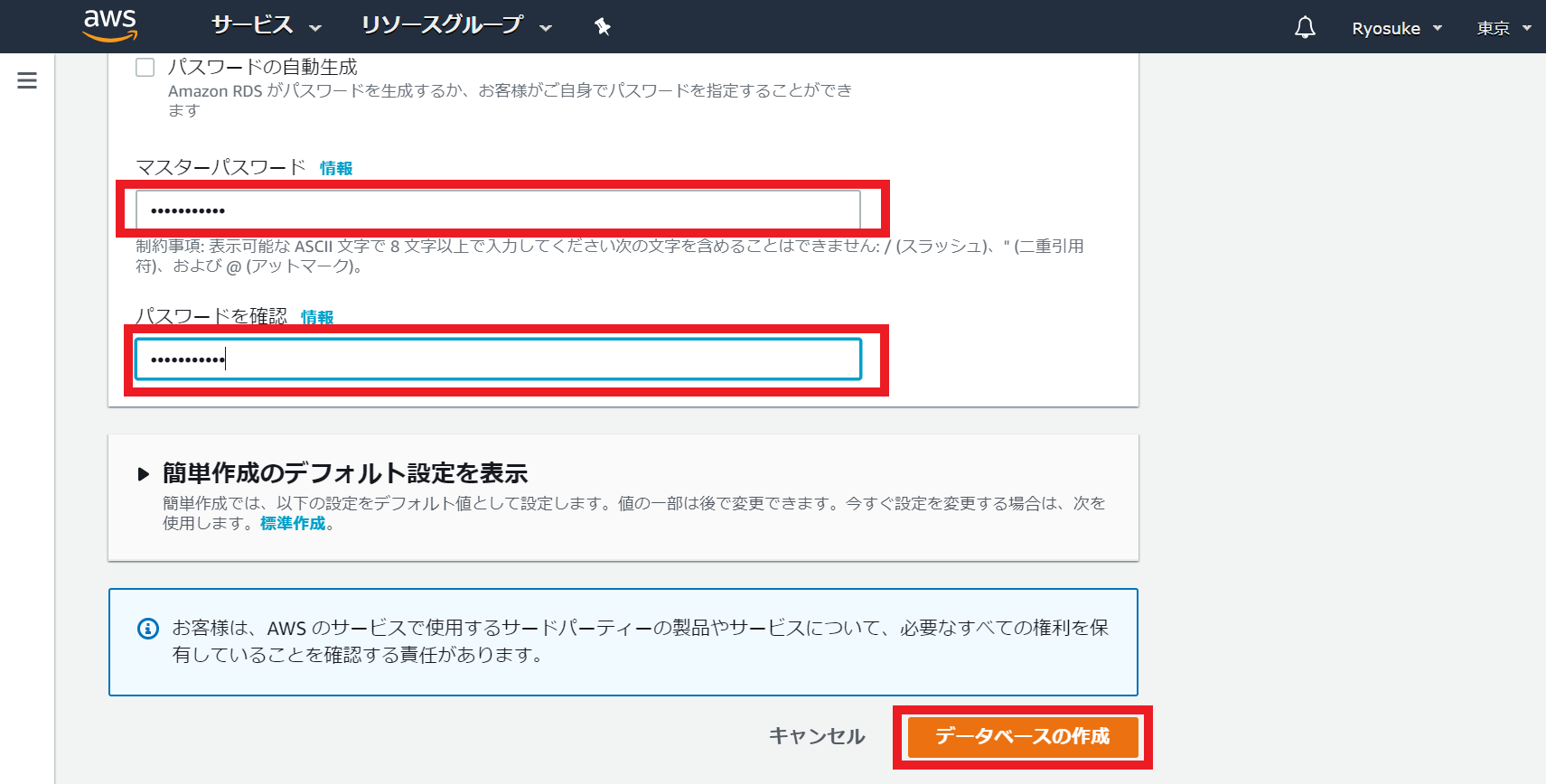Screen dimensions: 1546x784
Task: Click the キャンセル button
Action: [x=817, y=736]
